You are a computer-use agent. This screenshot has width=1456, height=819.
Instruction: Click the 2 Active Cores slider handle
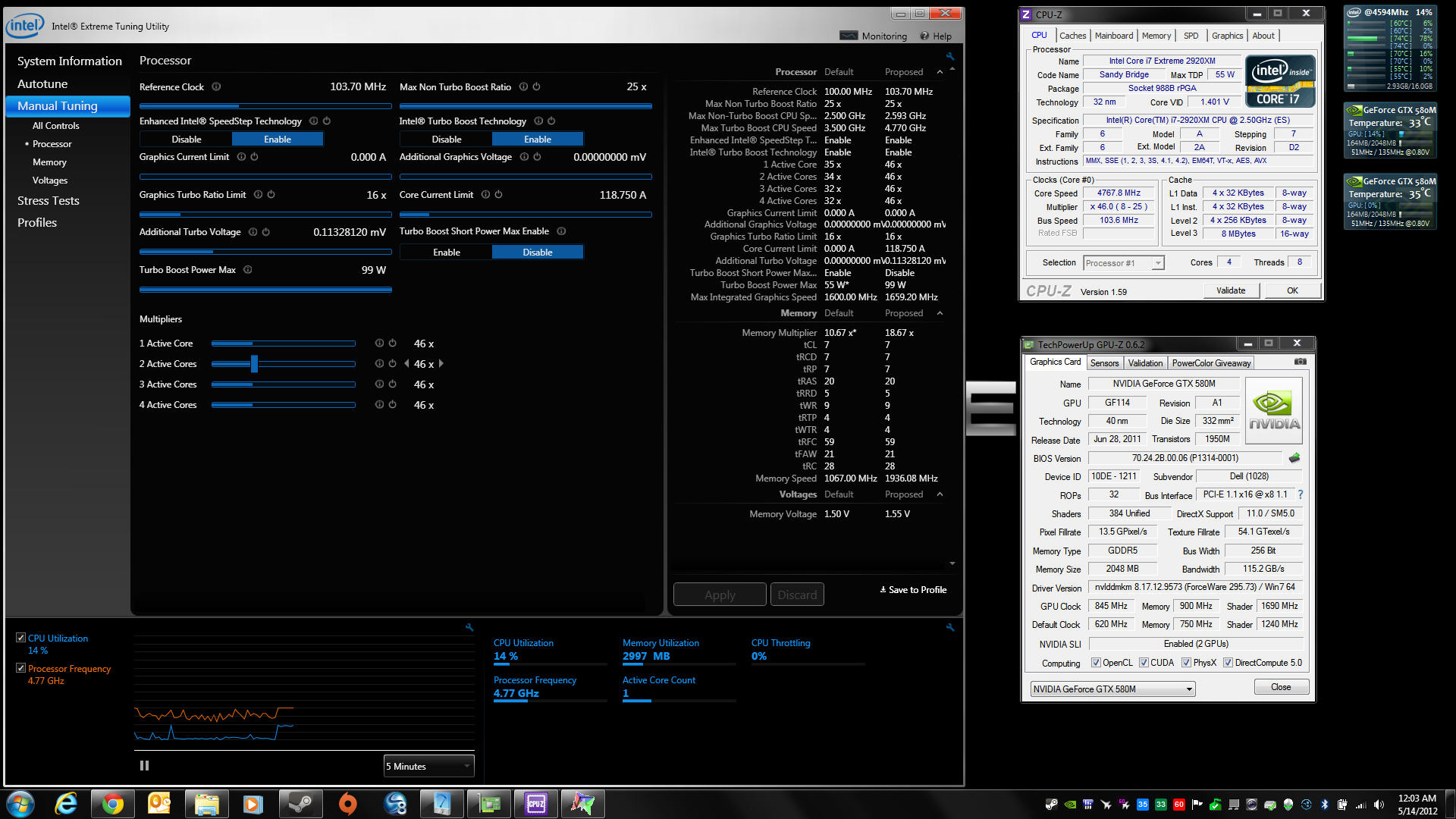[x=254, y=364]
